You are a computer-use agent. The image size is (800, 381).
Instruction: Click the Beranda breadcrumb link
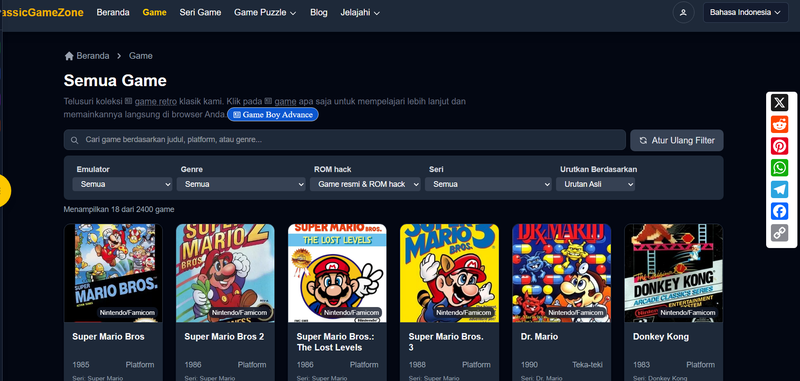click(x=93, y=56)
